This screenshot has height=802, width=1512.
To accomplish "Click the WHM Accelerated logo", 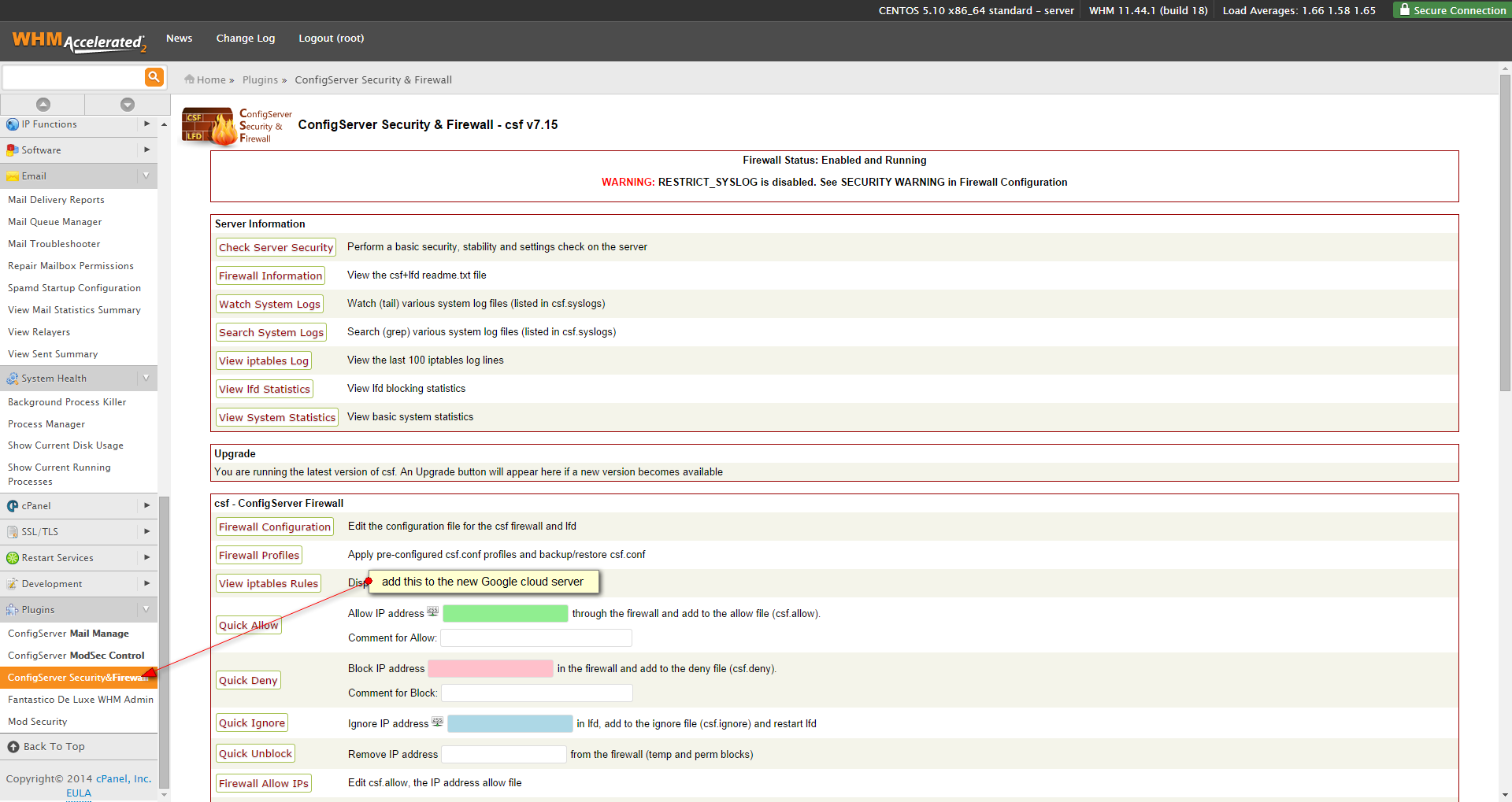I will (80, 41).
